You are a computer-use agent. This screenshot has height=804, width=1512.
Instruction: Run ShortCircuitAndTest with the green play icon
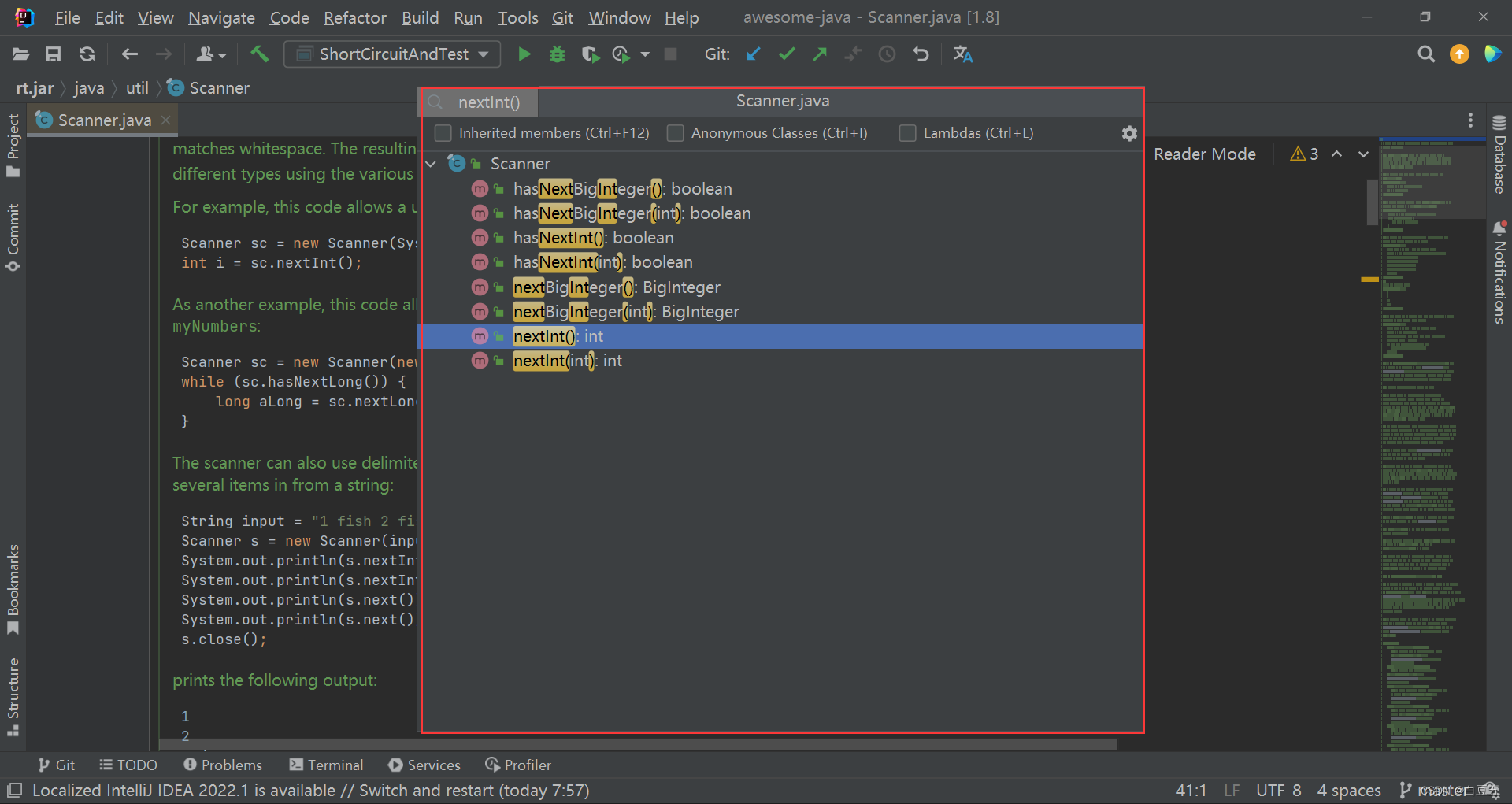tap(524, 54)
